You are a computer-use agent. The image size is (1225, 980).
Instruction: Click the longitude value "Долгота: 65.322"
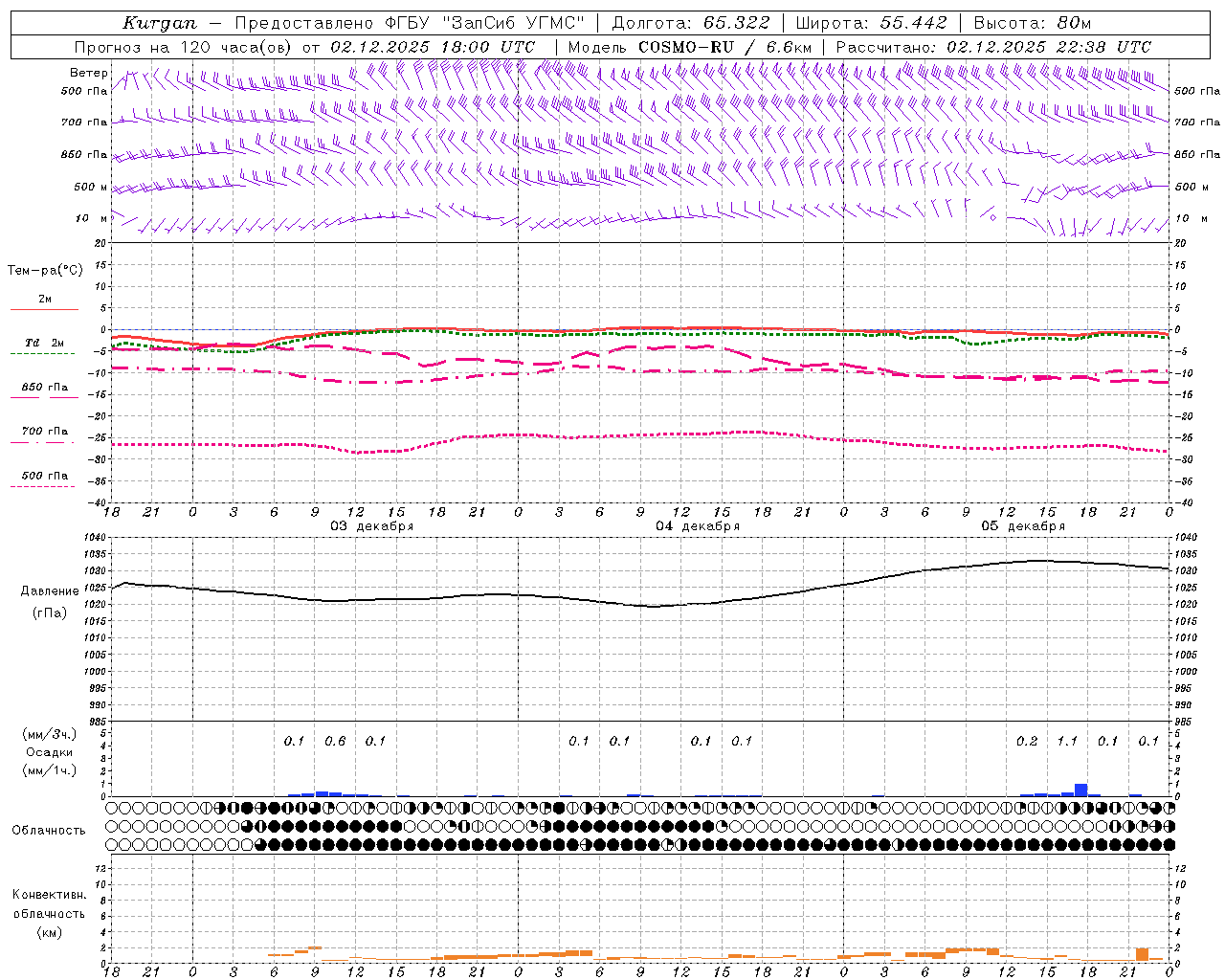[689, 23]
